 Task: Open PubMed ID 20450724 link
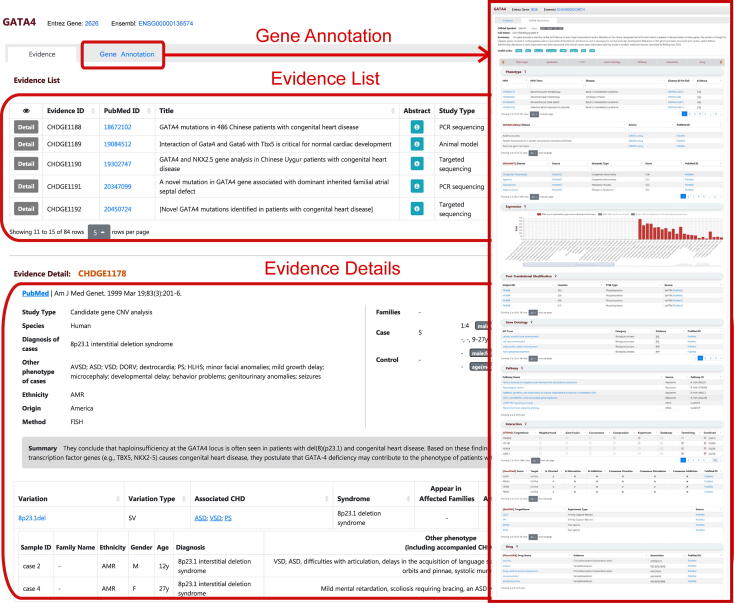point(117,209)
